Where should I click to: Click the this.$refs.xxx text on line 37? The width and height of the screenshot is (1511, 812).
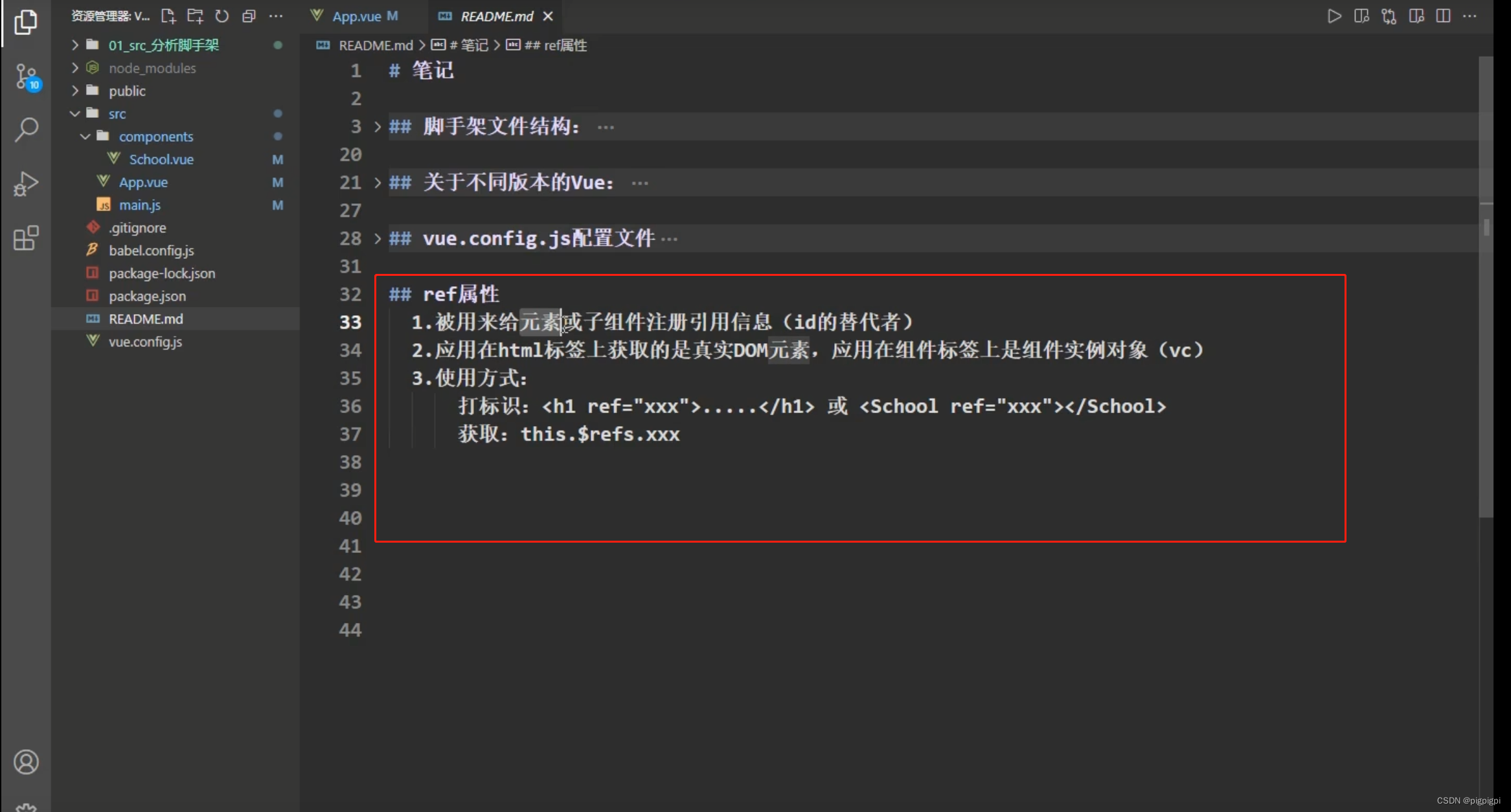[x=600, y=434]
